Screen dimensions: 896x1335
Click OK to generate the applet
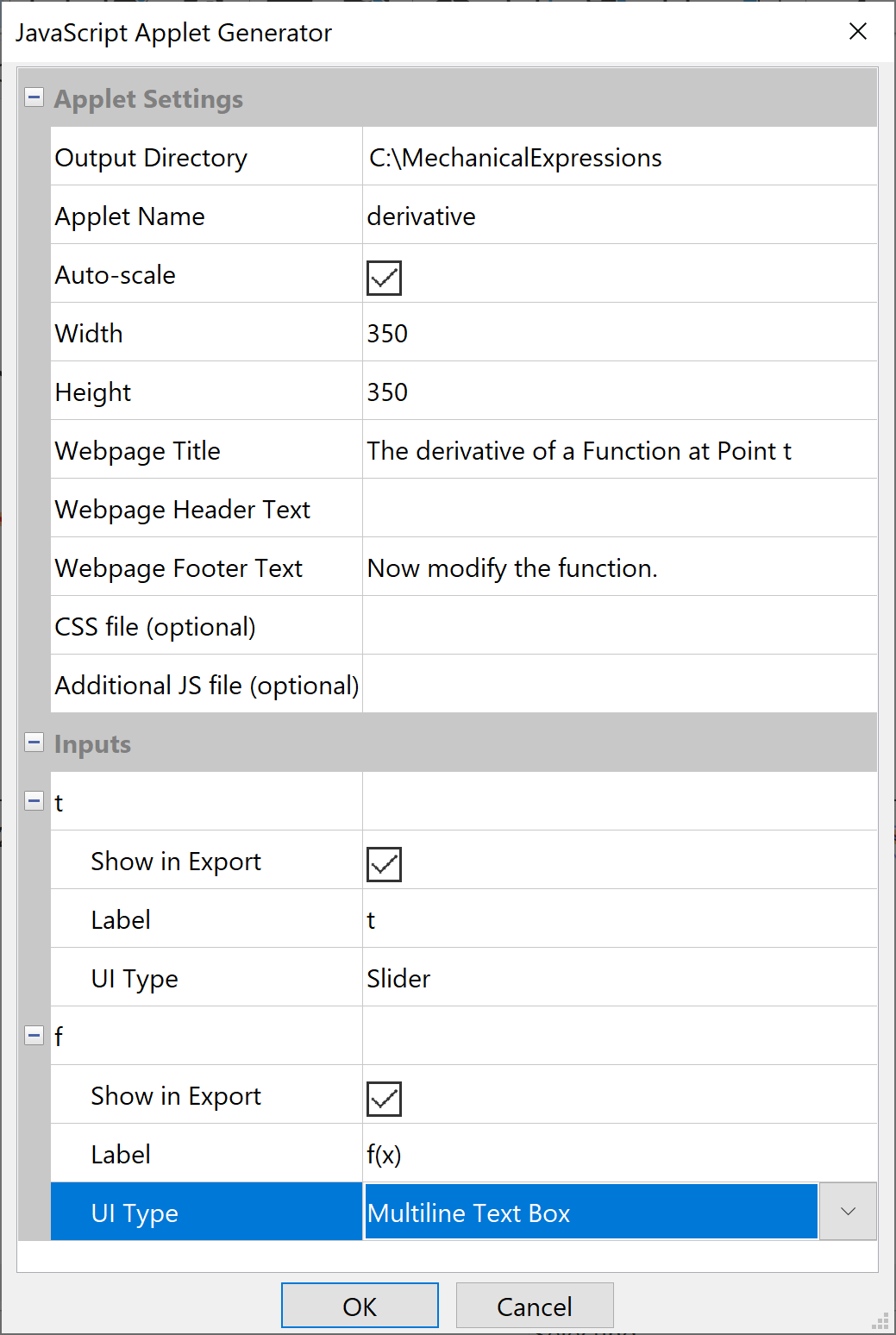click(360, 1306)
